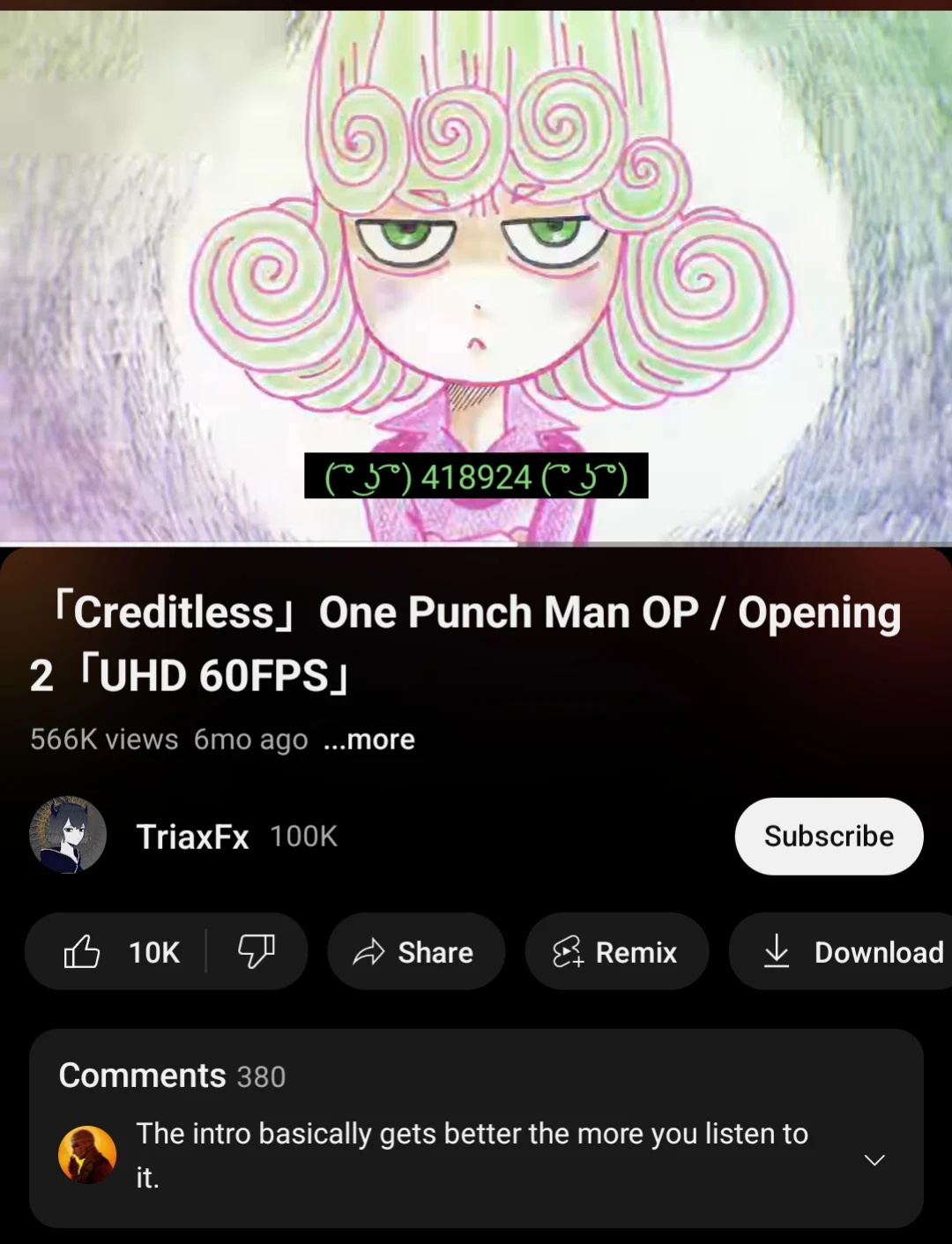Tap the video player frame
This screenshot has height=1244, width=952.
(x=476, y=275)
